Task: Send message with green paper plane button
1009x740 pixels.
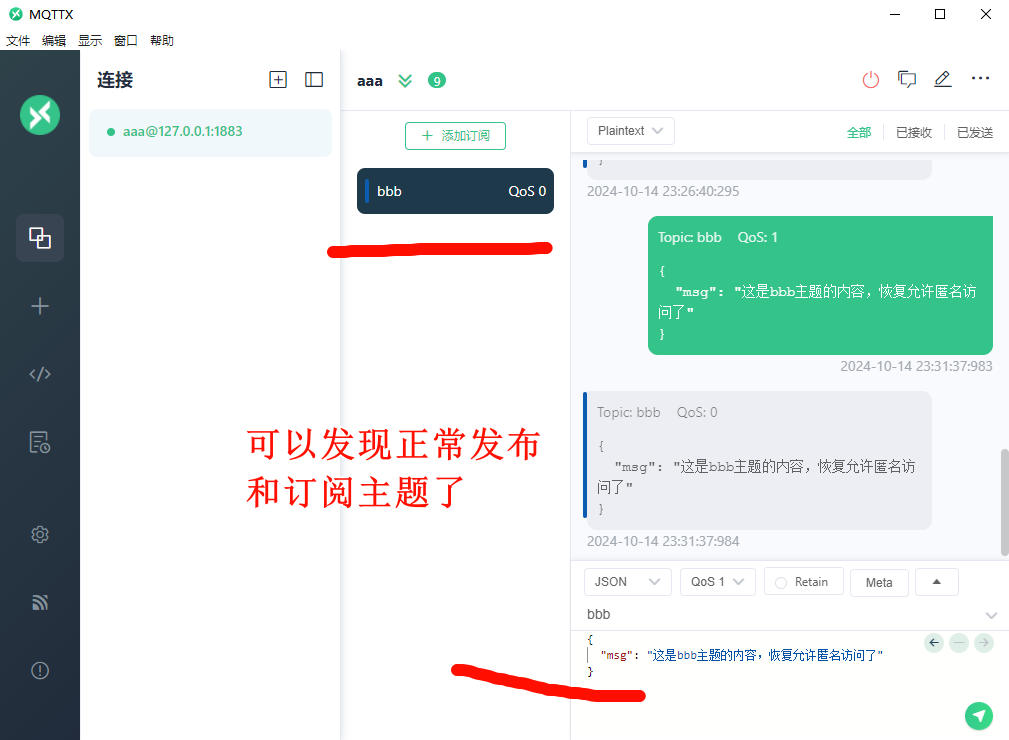Action: [x=979, y=716]
